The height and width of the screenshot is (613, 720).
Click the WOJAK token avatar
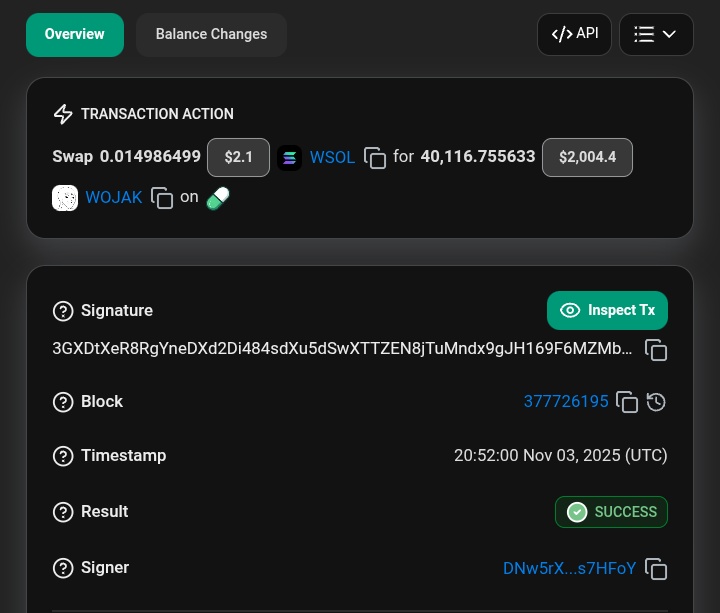pos(65,198)
